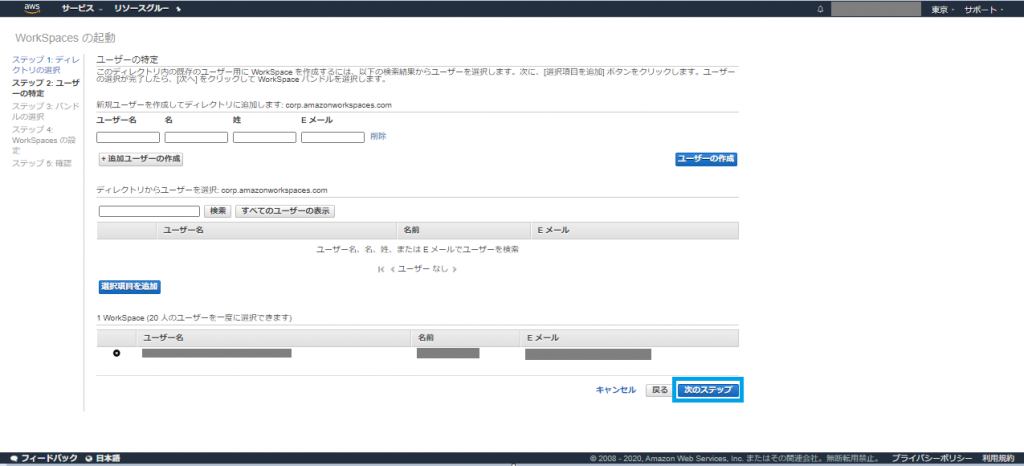Open the AWS logo home link
The image size is (1024, 466).
(33, 8)
